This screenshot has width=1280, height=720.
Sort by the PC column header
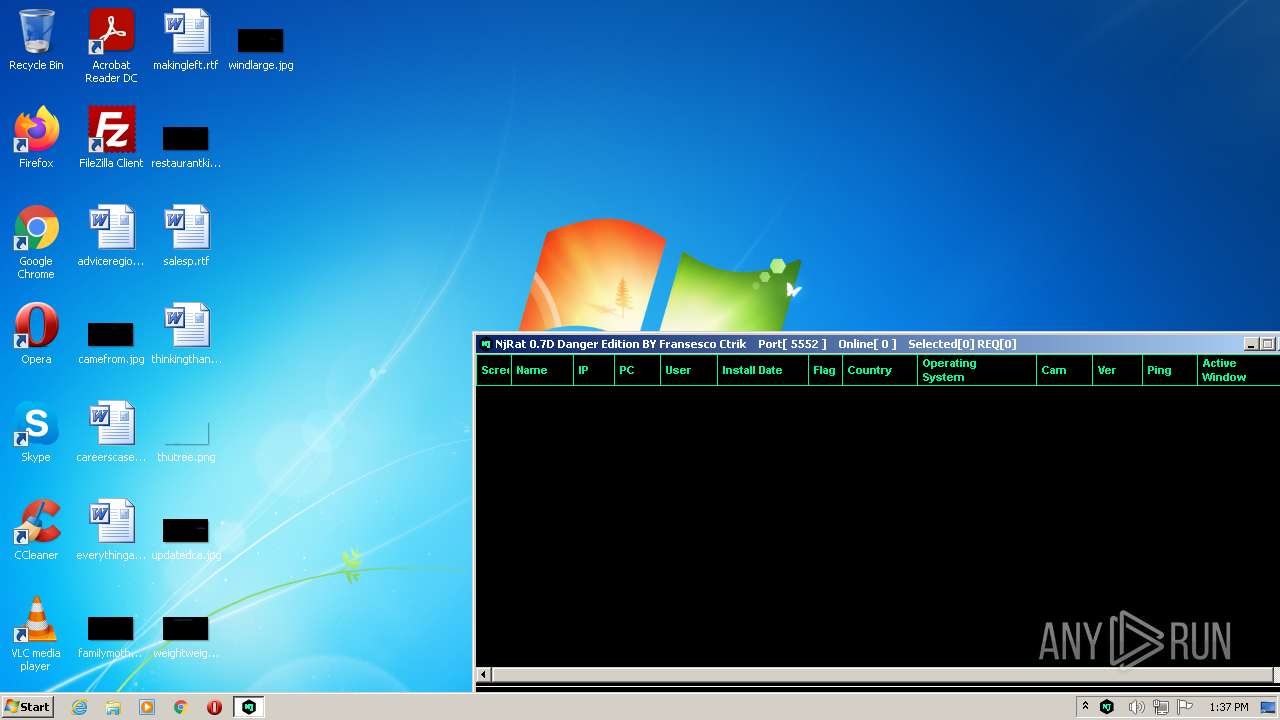(637, 370)
